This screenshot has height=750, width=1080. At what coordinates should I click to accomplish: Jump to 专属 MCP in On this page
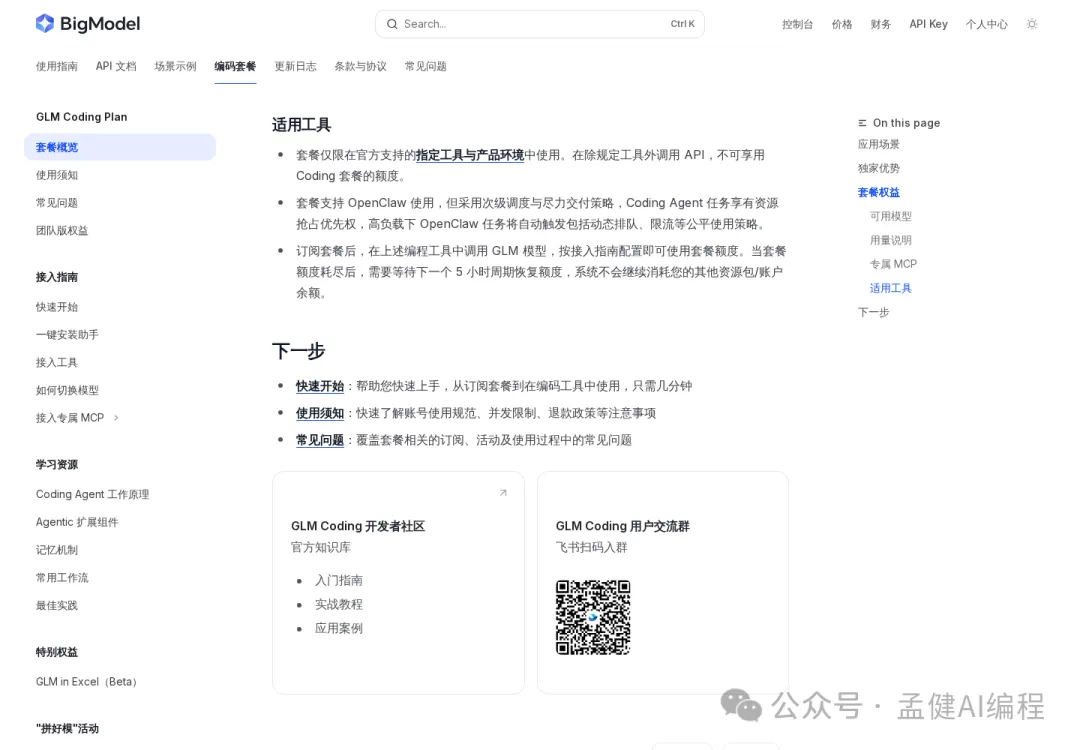[x=893, y=264]
